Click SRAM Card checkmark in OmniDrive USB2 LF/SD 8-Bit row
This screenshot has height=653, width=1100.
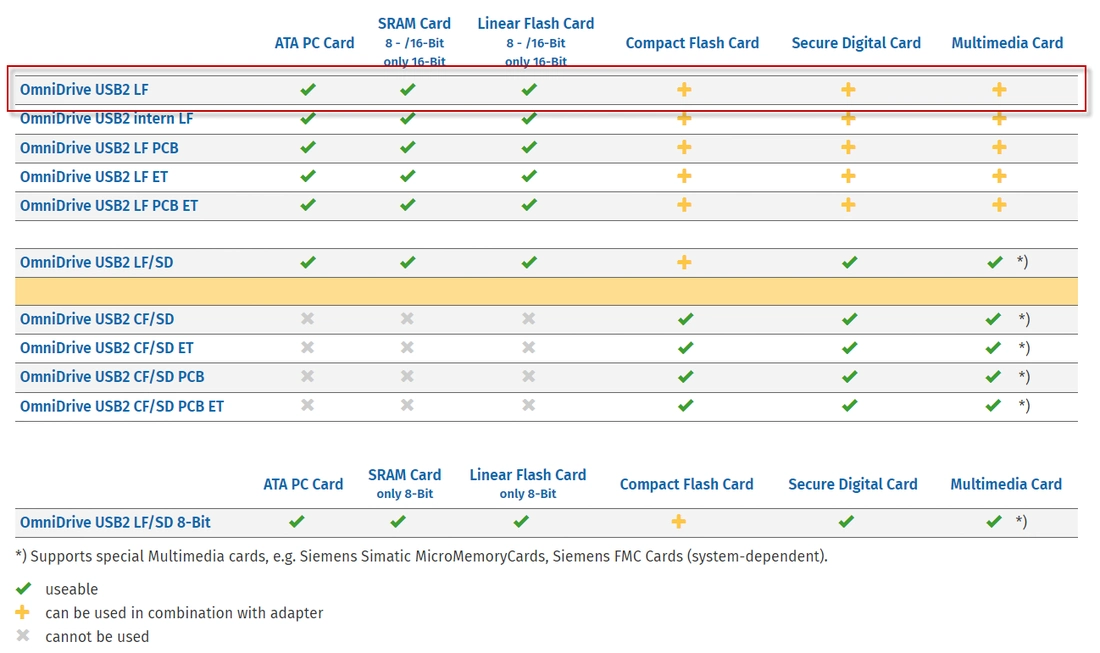(398, 521)
